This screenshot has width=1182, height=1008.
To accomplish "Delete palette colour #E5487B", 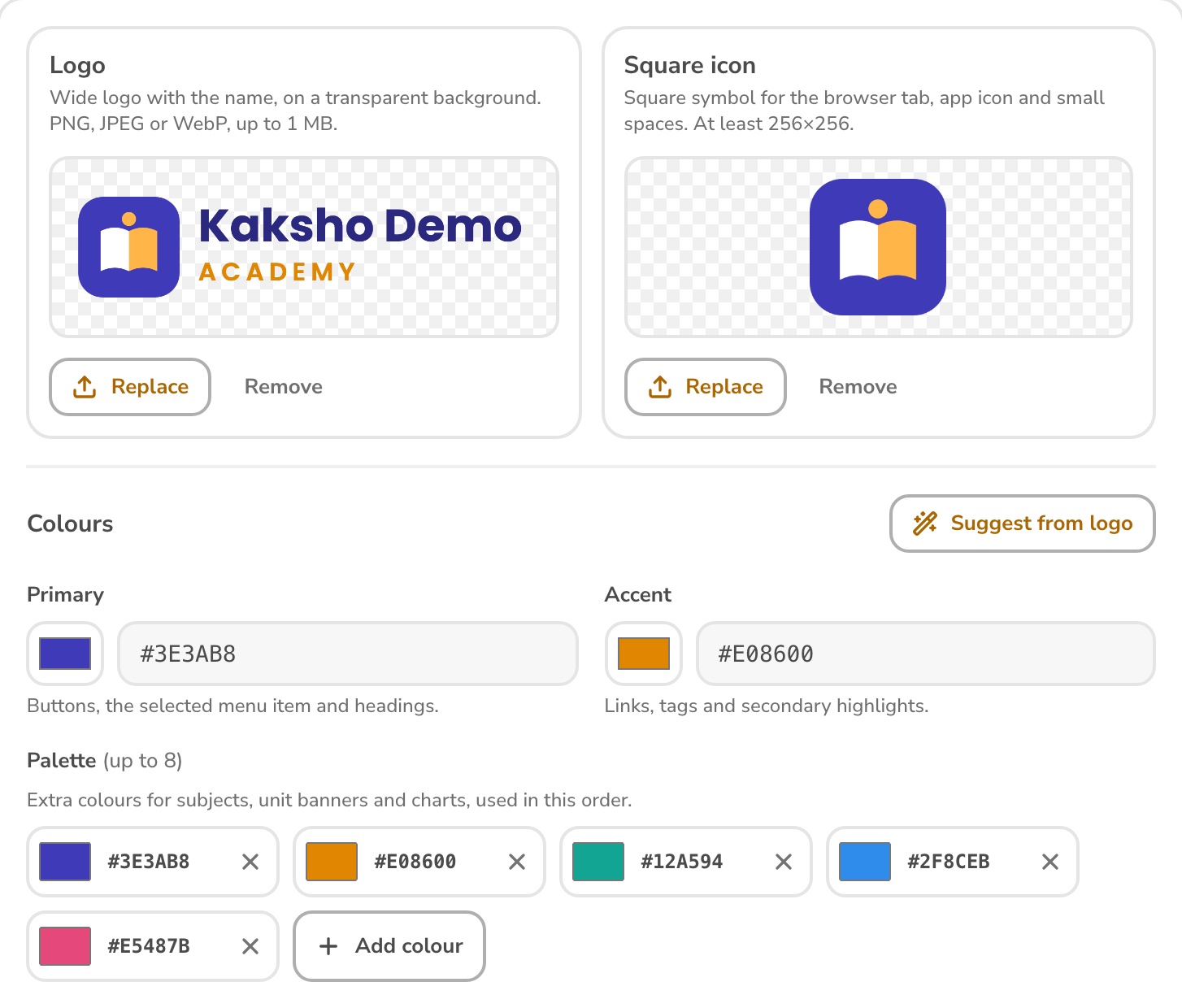I will [x=250, y=946].
